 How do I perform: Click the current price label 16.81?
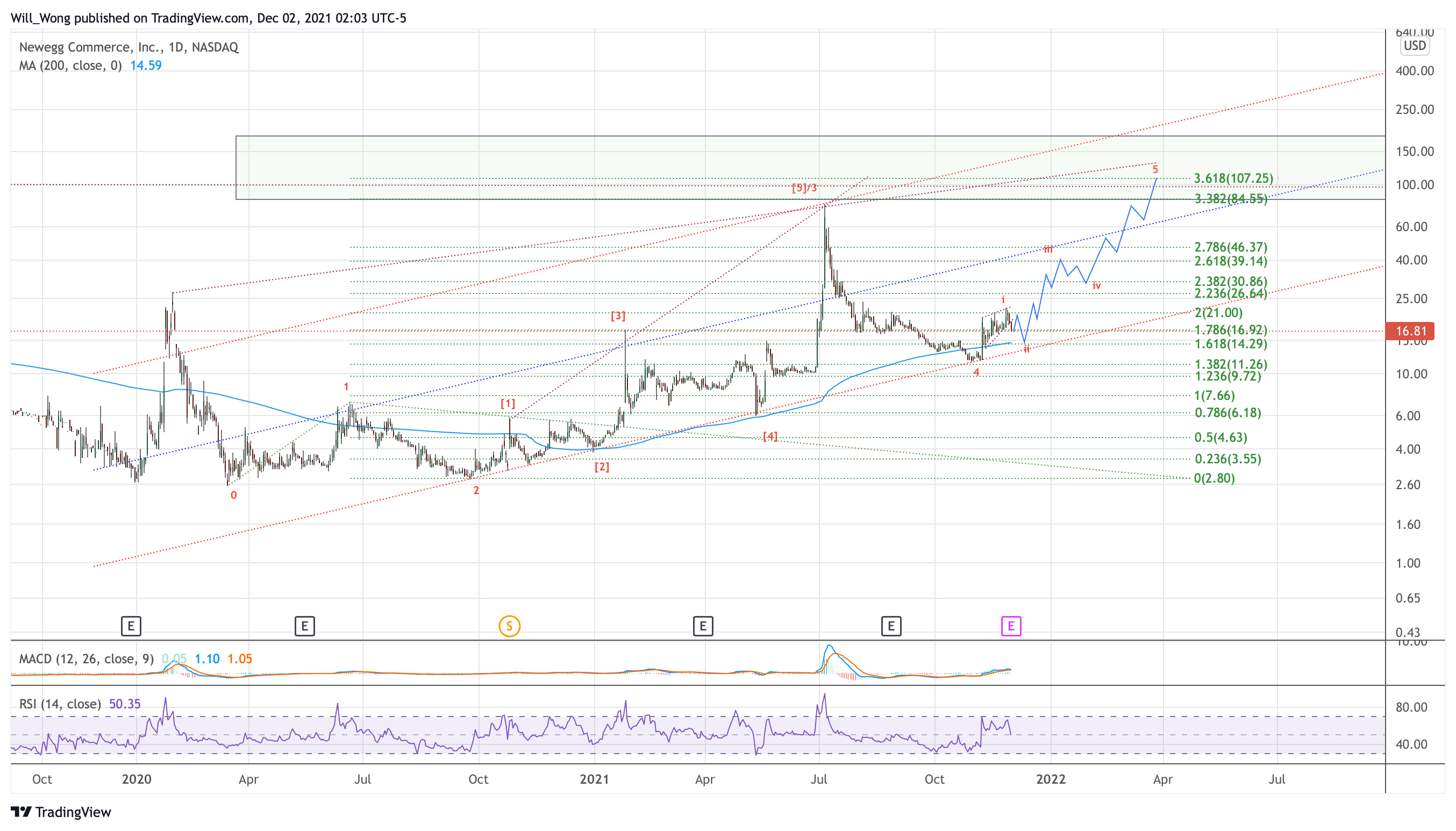tap(1409, 331)
